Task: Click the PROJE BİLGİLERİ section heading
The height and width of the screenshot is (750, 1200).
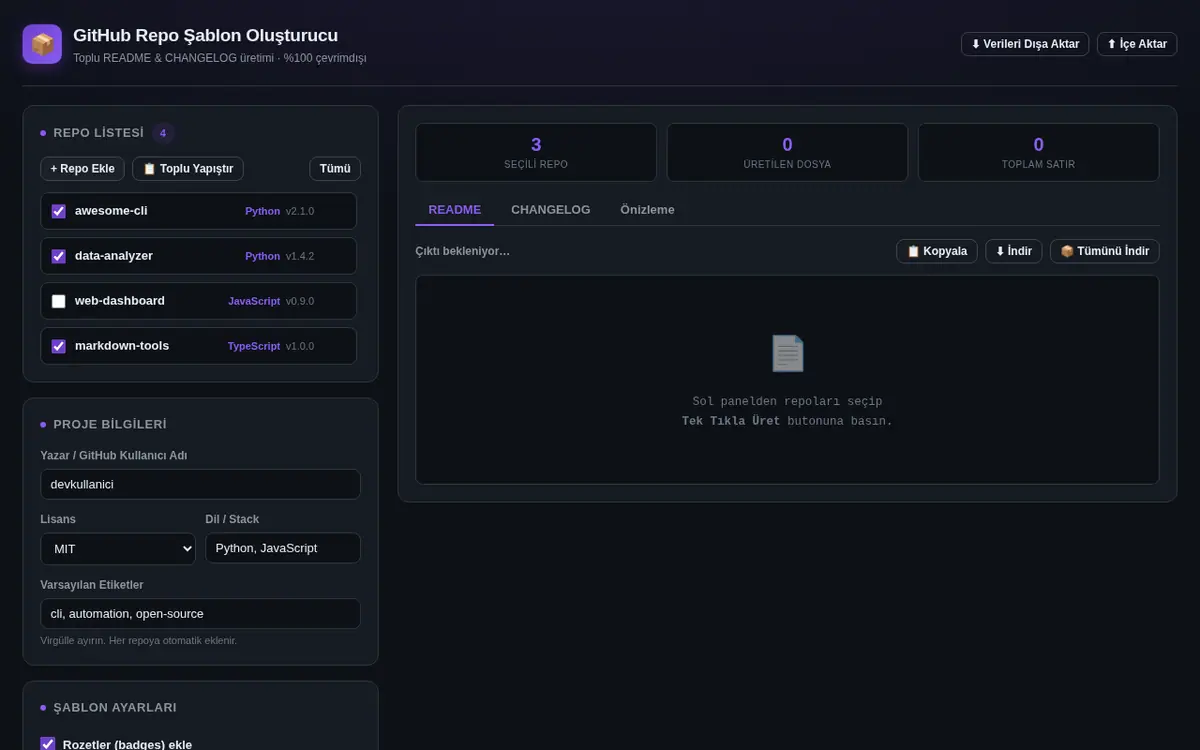Action: click(x=110, y=425)
